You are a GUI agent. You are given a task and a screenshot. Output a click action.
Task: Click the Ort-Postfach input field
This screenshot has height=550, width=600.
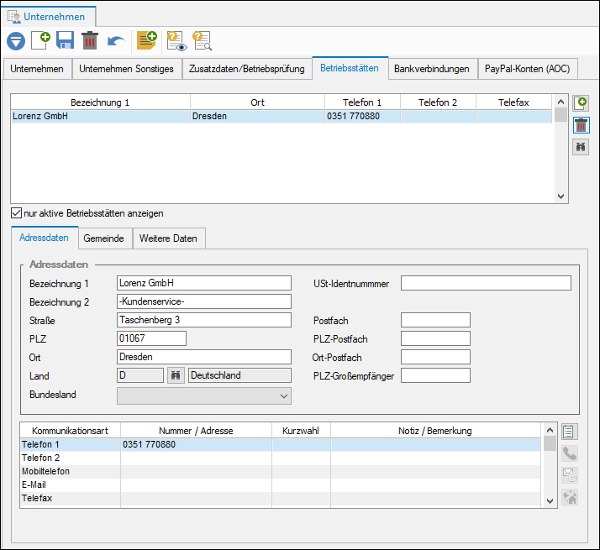(436, 357)
